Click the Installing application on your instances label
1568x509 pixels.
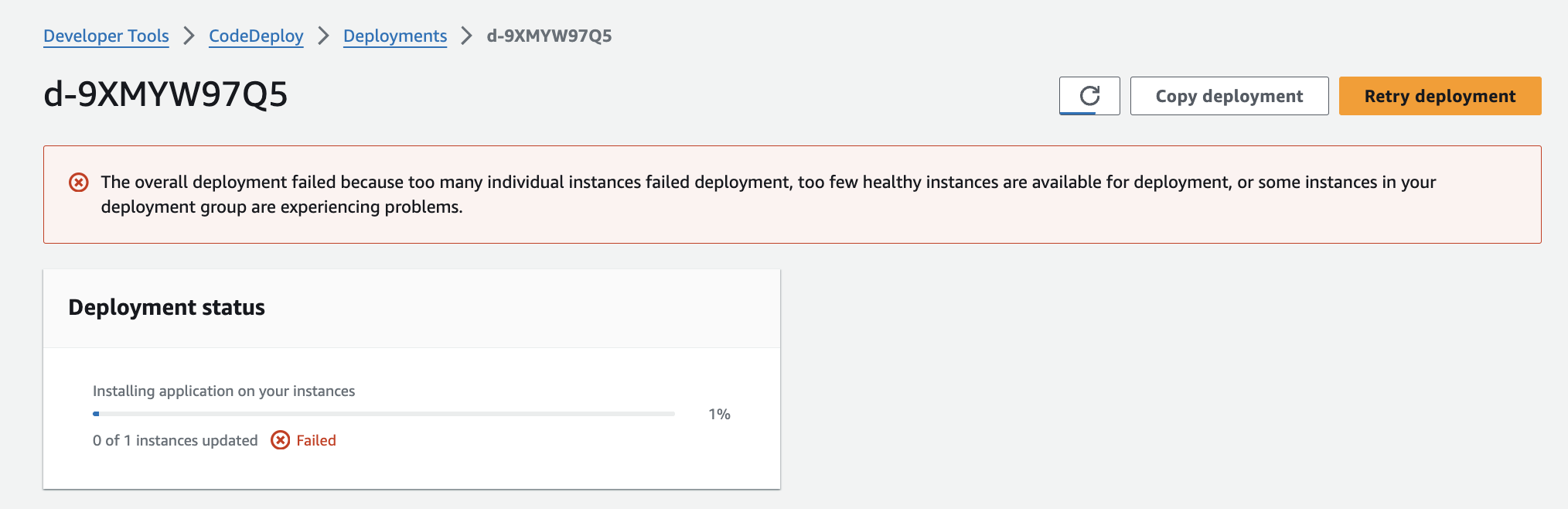tap(223, 391)
